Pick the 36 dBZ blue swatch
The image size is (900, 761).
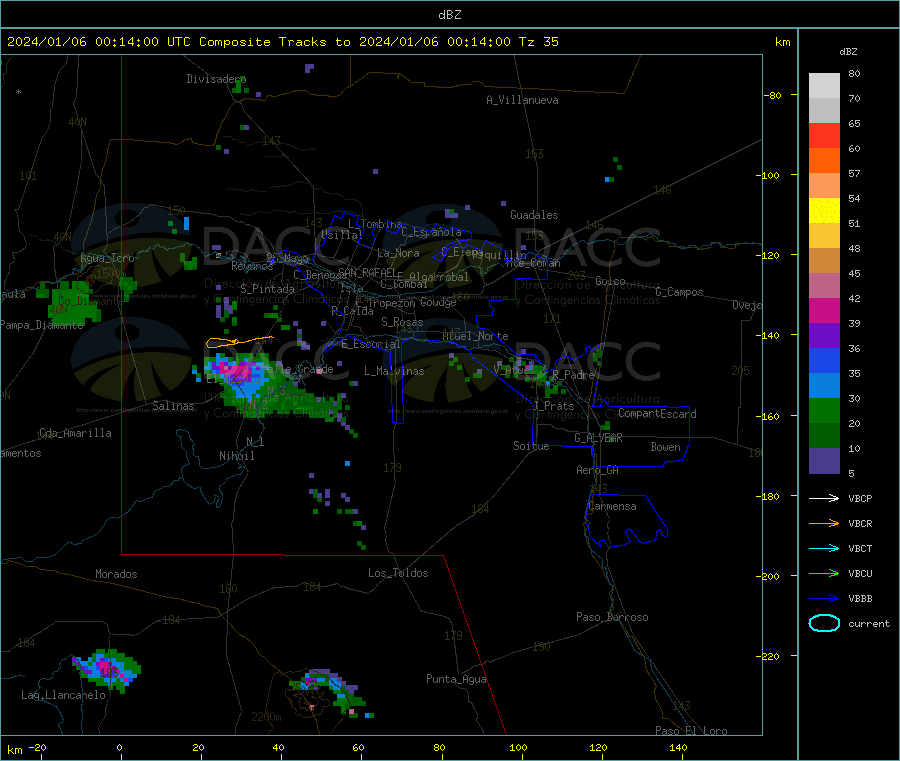click(824, 360)
